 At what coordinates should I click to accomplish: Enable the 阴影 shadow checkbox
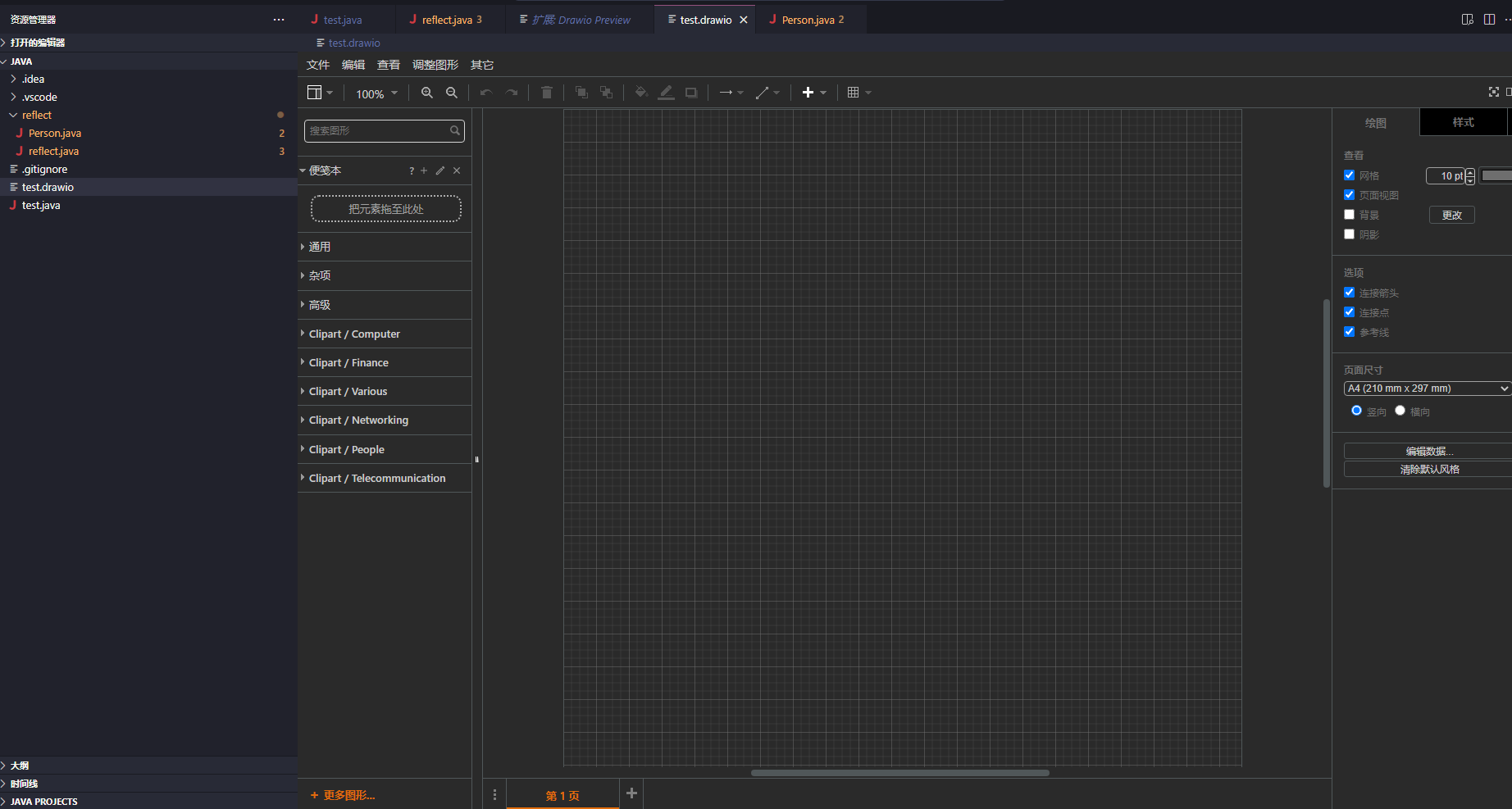[x=1349, y=234]
